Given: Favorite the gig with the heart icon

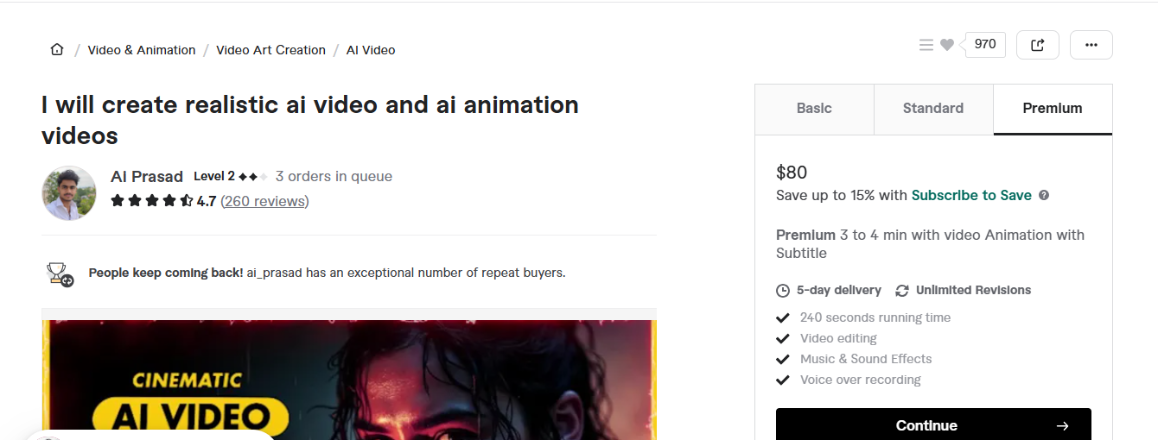Looking at the screenshot, I should click(947, 45).
